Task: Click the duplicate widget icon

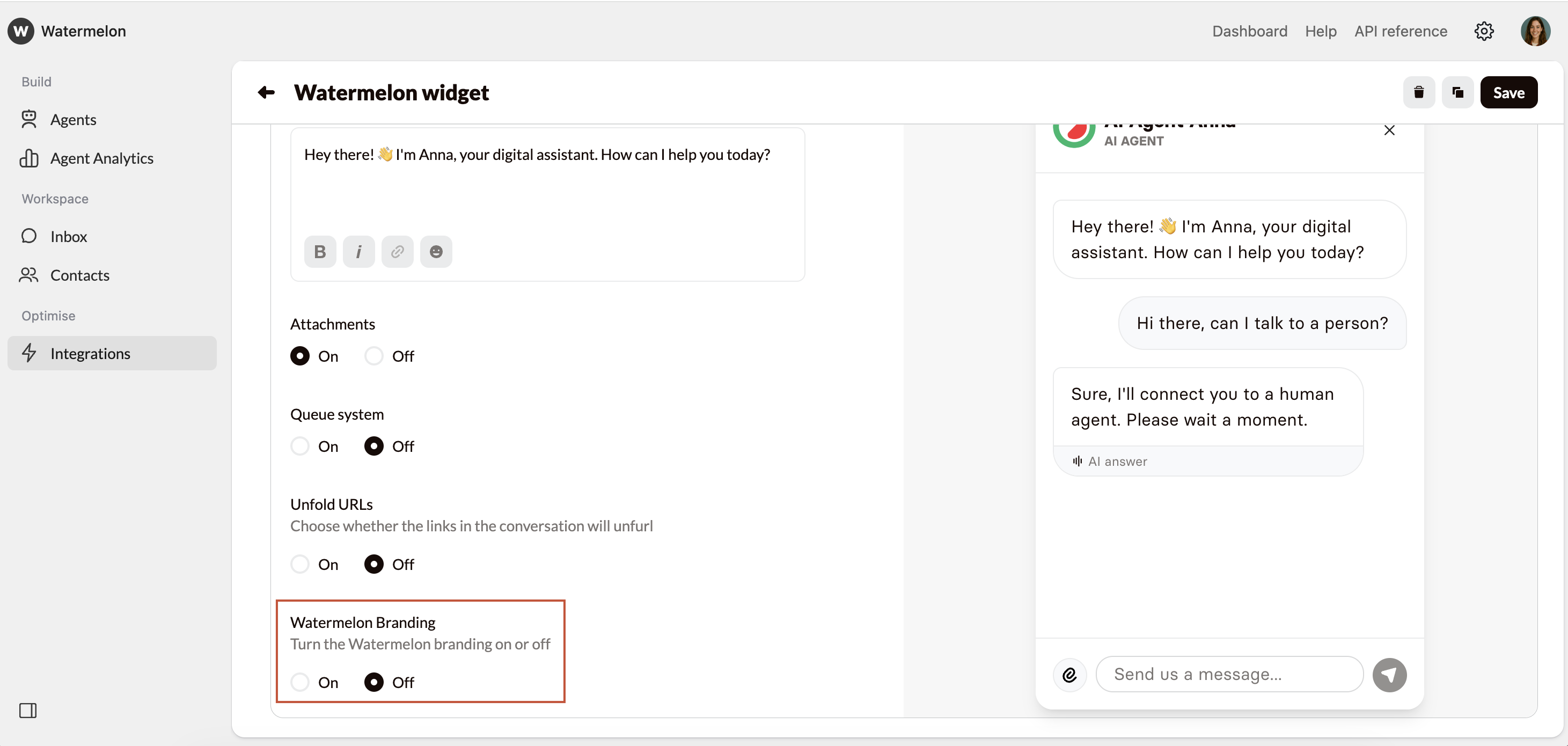Action: tap(1457, 92)
